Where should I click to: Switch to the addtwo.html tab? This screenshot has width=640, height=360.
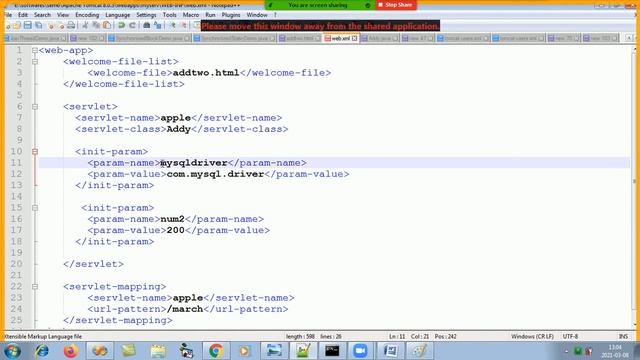tap(300, 38)
